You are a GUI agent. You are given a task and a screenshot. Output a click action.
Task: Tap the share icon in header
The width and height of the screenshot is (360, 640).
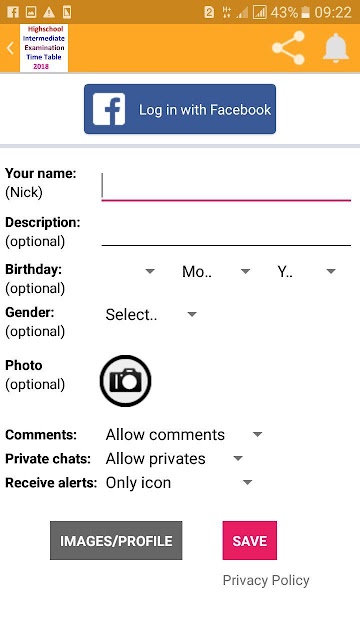pos(289,48)
